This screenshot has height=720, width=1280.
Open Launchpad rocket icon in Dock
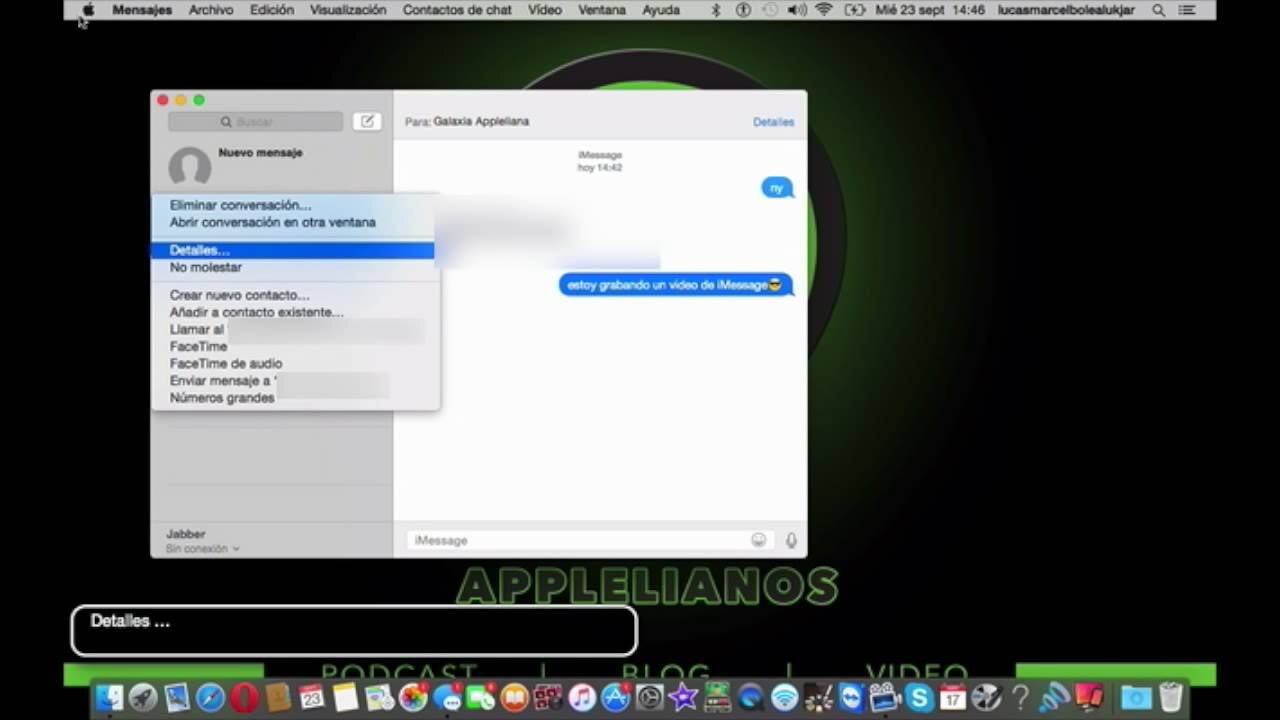(x=143, y=698)
